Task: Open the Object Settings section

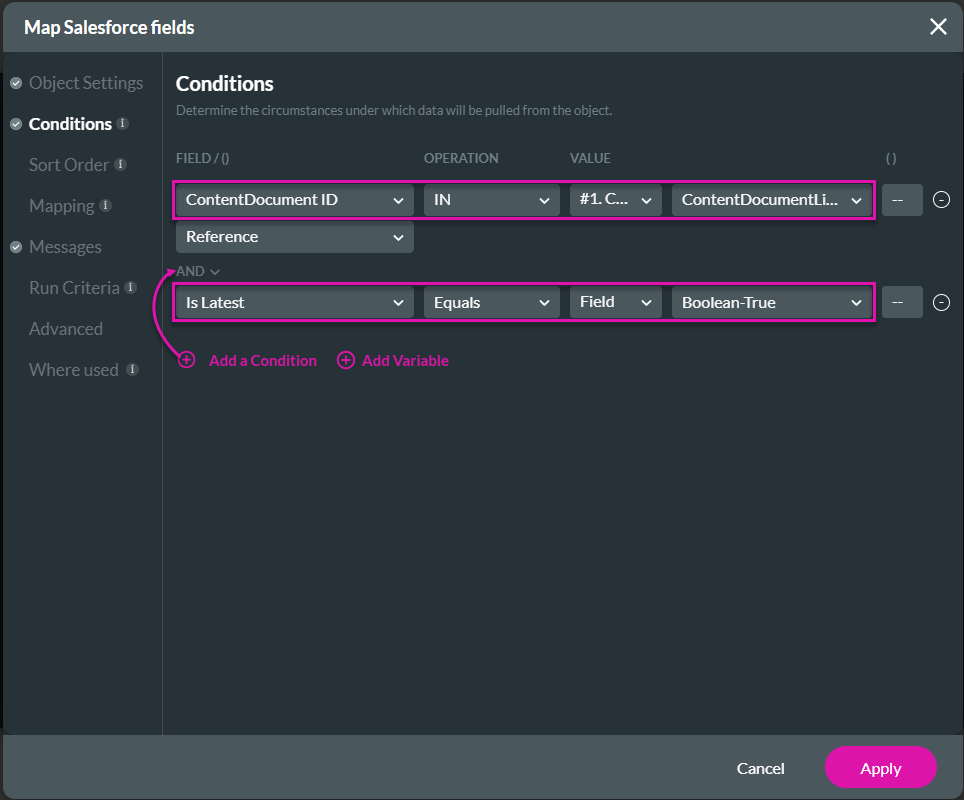Action: click(x=86, y=83)
